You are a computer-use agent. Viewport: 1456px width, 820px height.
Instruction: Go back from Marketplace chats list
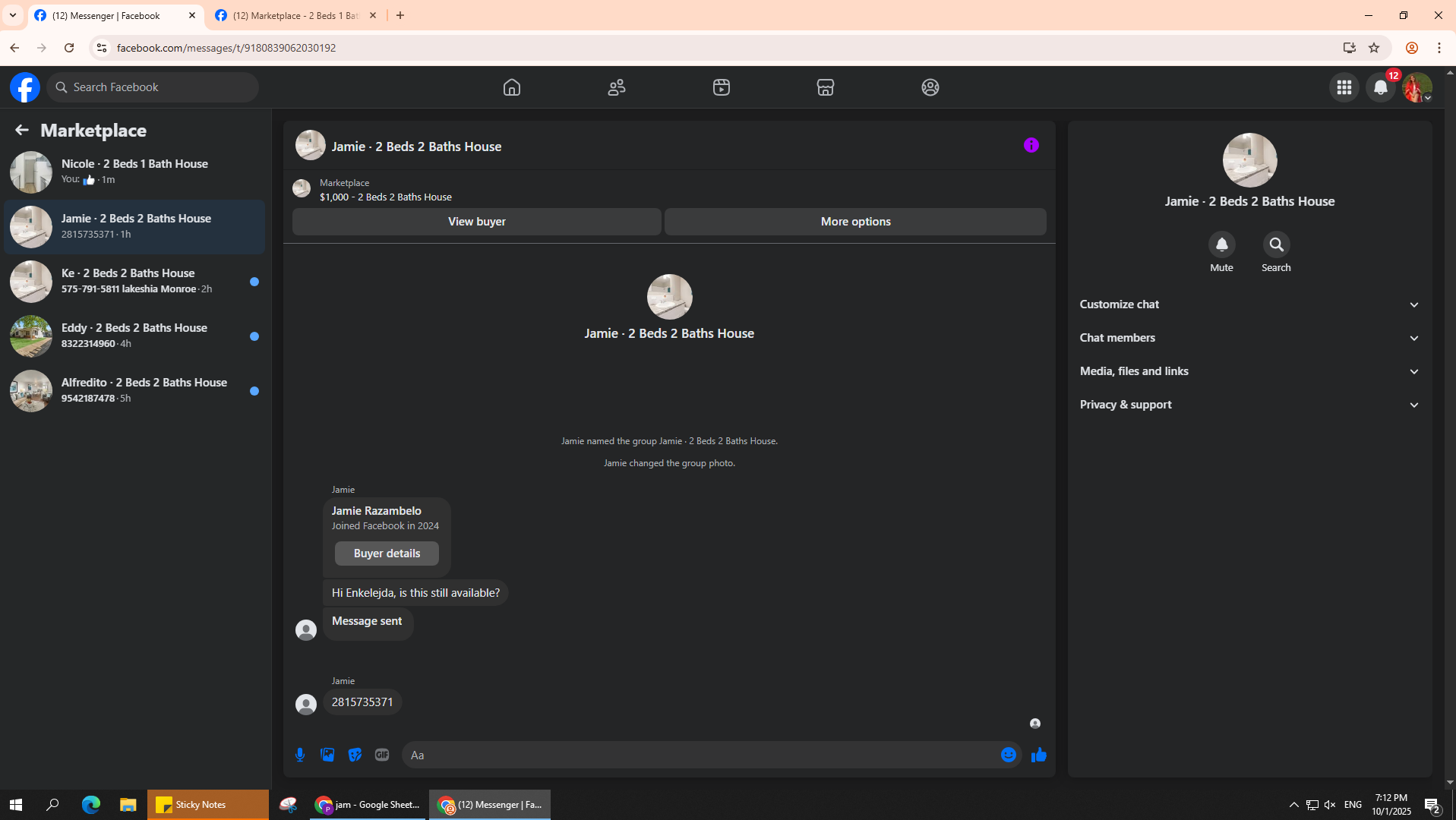(x=21, y=131)
